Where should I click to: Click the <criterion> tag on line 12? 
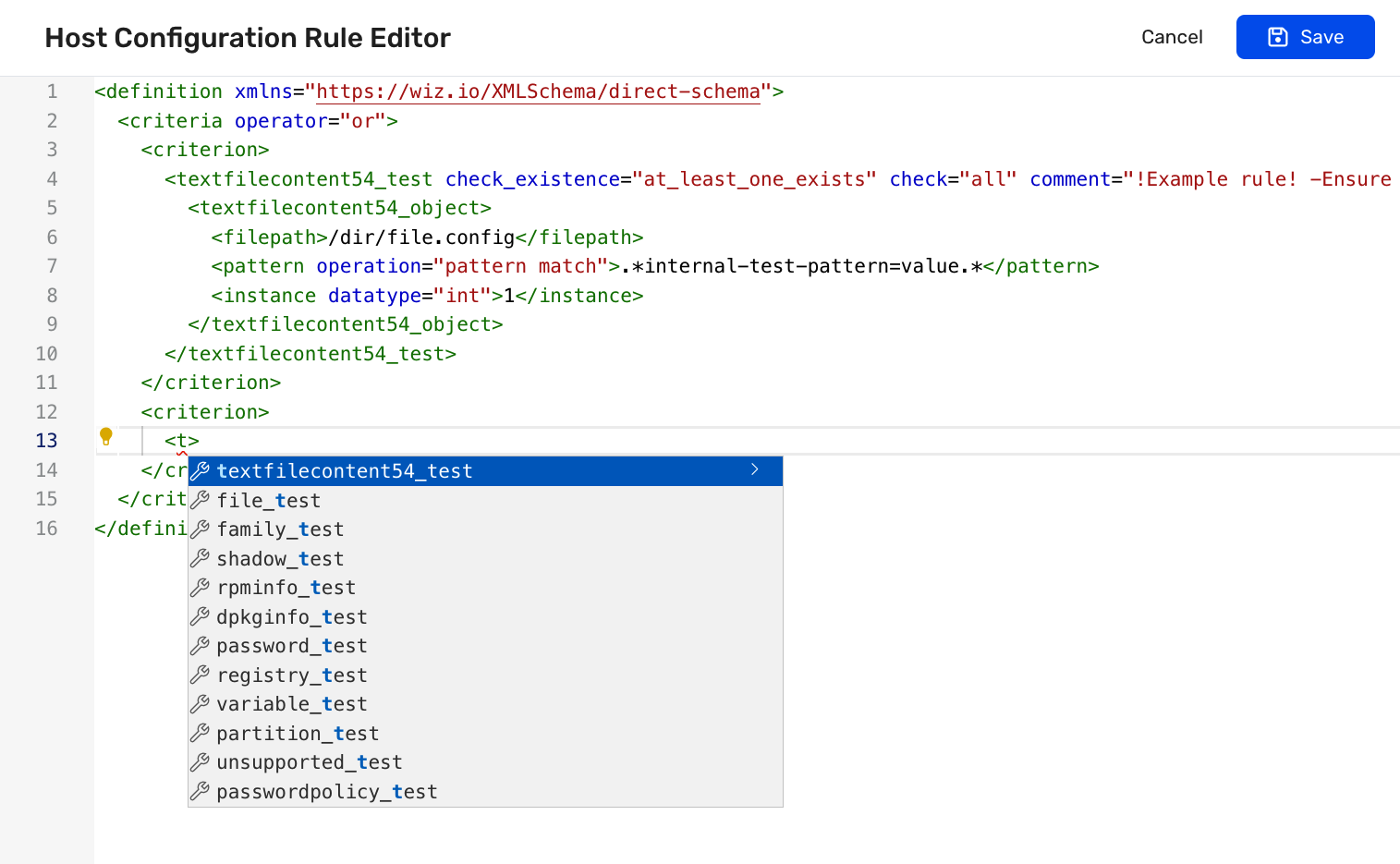click(205, 412)
